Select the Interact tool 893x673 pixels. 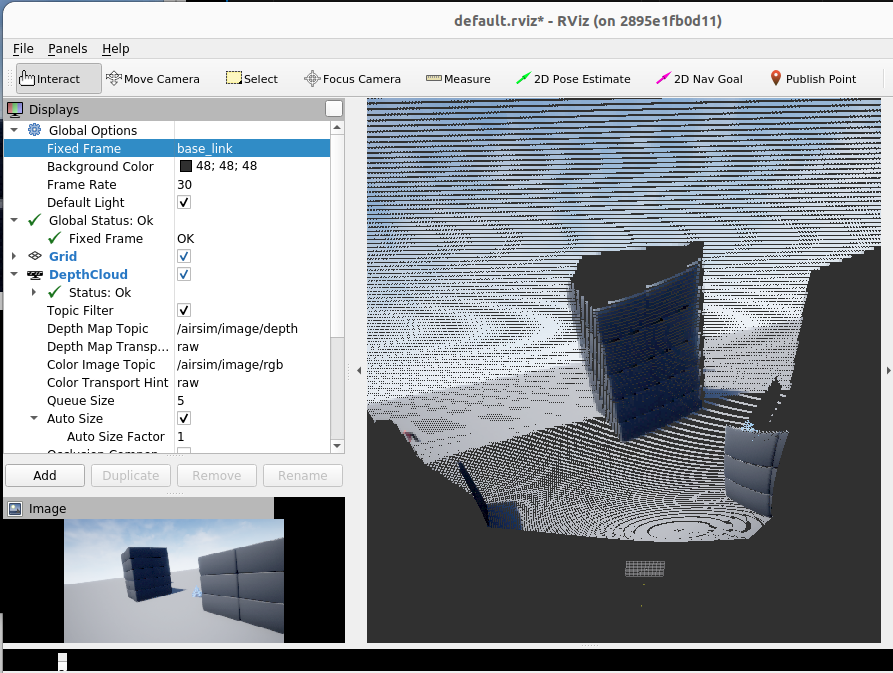tap(59, 79)
